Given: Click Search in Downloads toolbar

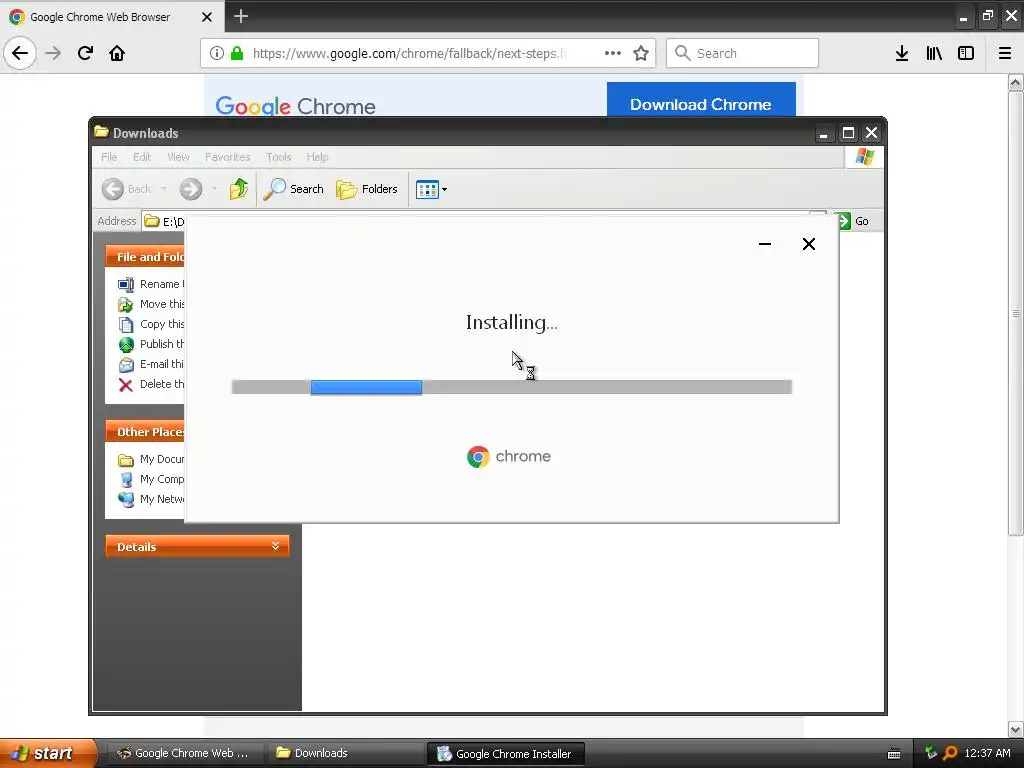Looking at the screenshot, I should pyautogui.click(x=293, y=189).
